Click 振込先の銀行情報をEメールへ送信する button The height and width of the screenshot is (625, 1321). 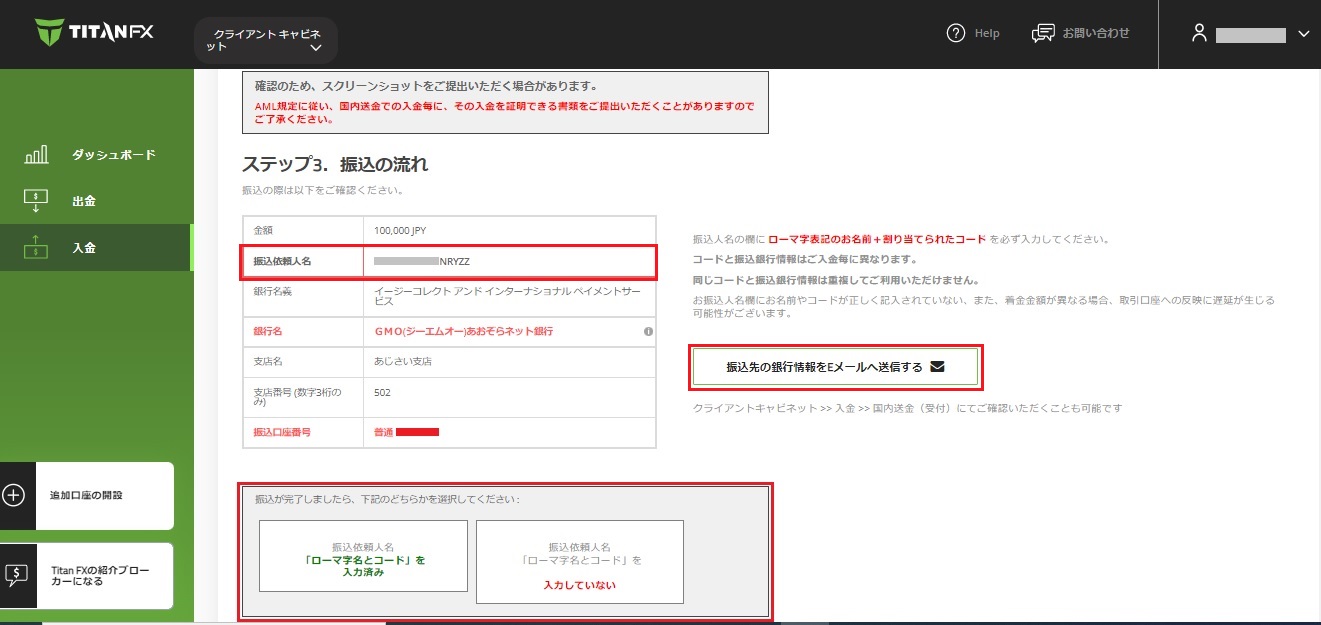click(835, 367)
